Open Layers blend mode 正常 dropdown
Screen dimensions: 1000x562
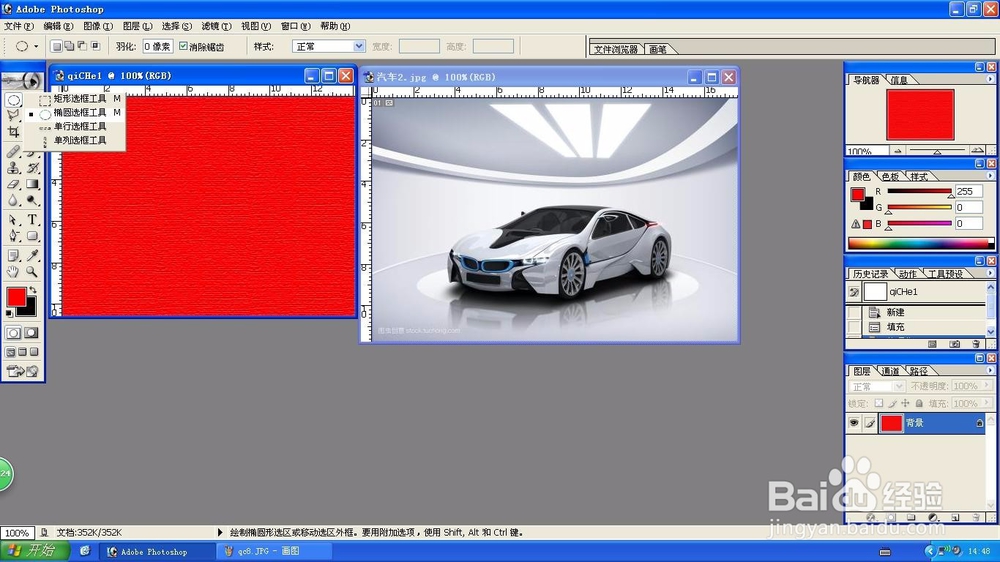899,387
